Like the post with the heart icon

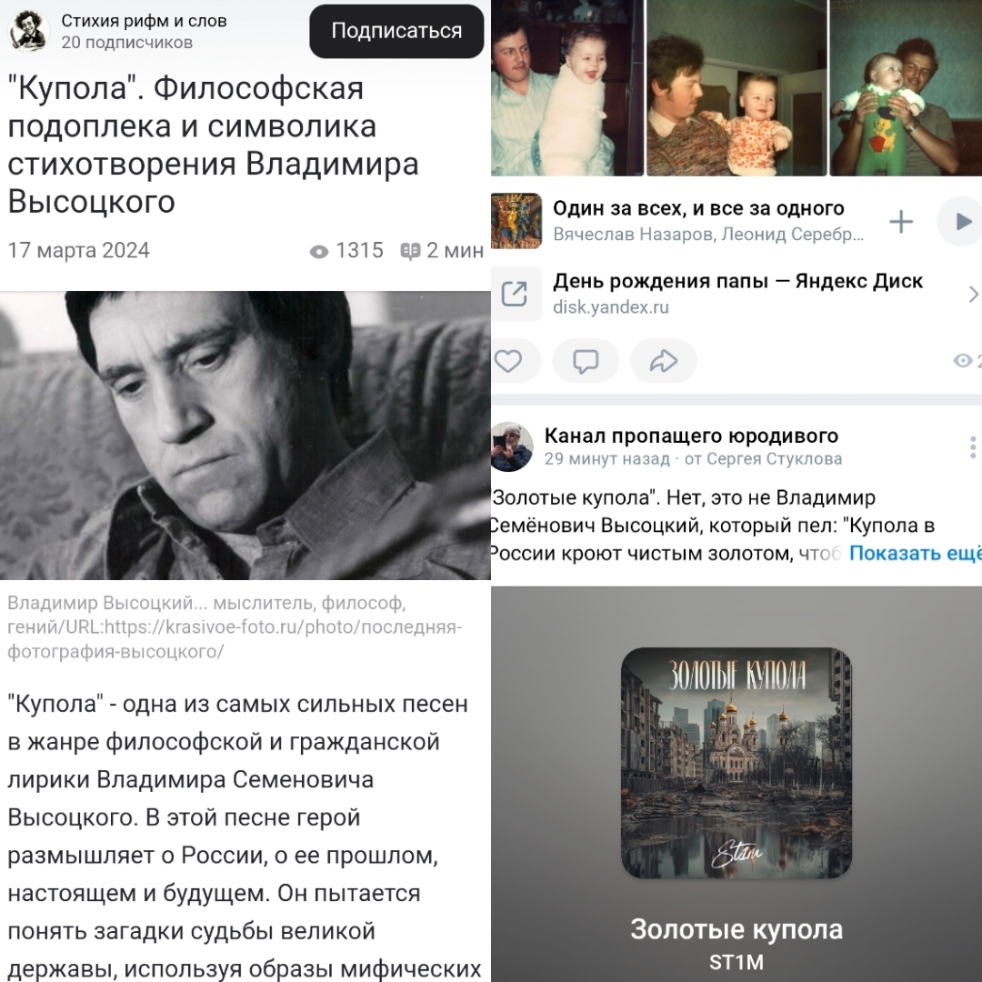tap(509, 361)
